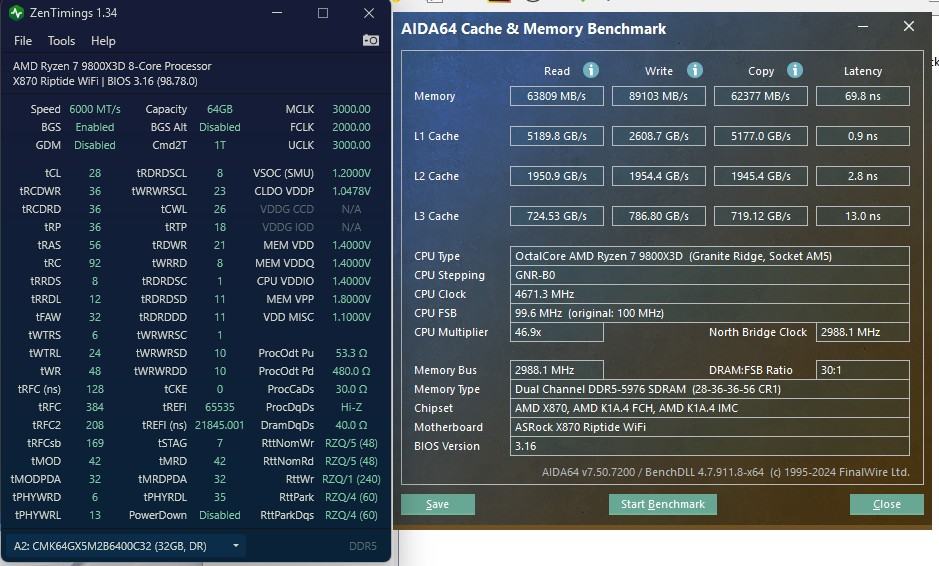
Task: Click the L1 Cache read value 5189.8 GB/s
Action: [x=556, y=136]
